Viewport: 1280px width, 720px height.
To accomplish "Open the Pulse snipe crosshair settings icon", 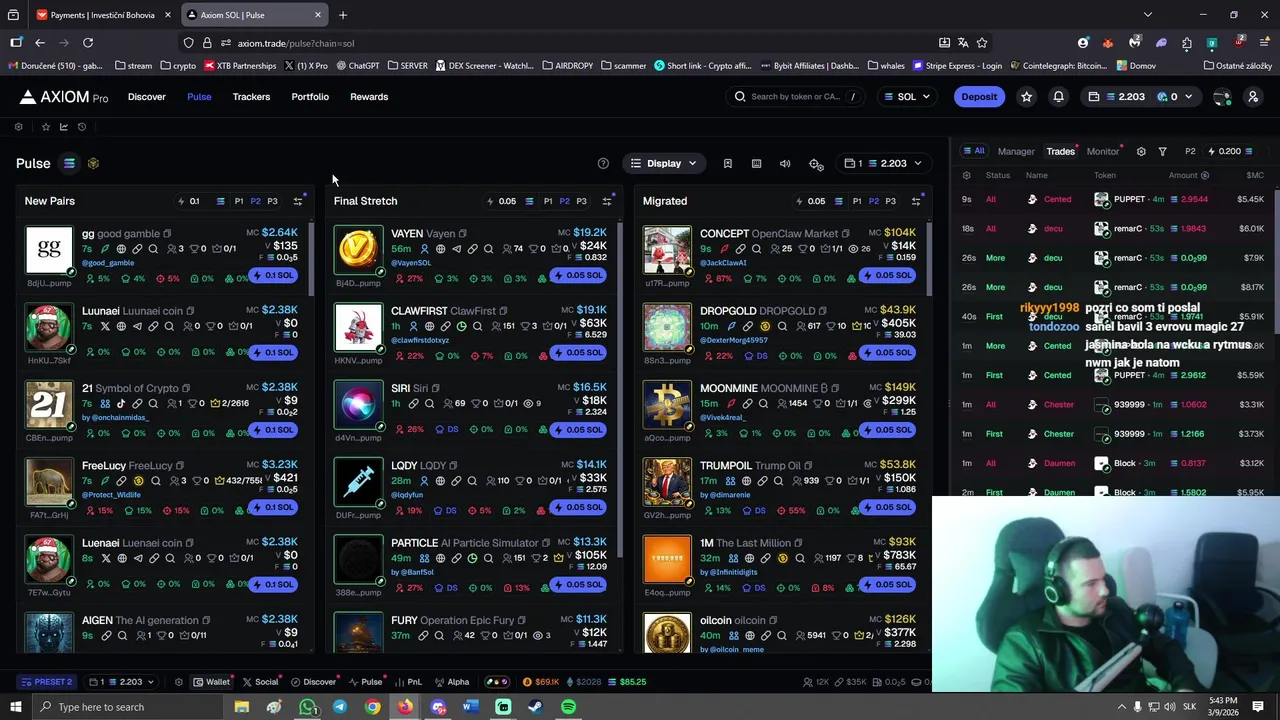I will [816, 164].
